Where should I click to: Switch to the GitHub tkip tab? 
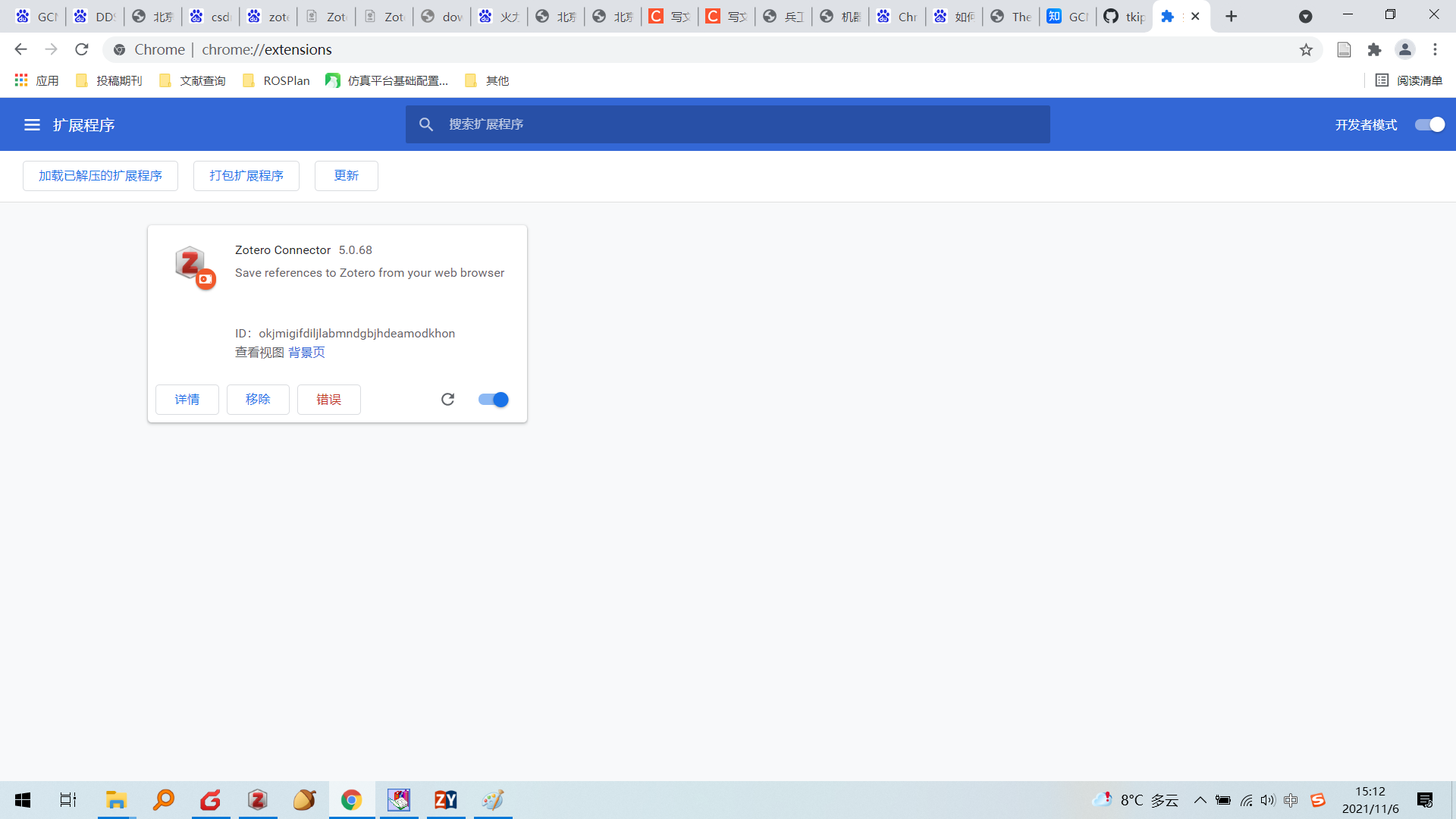click(1124, 17)
